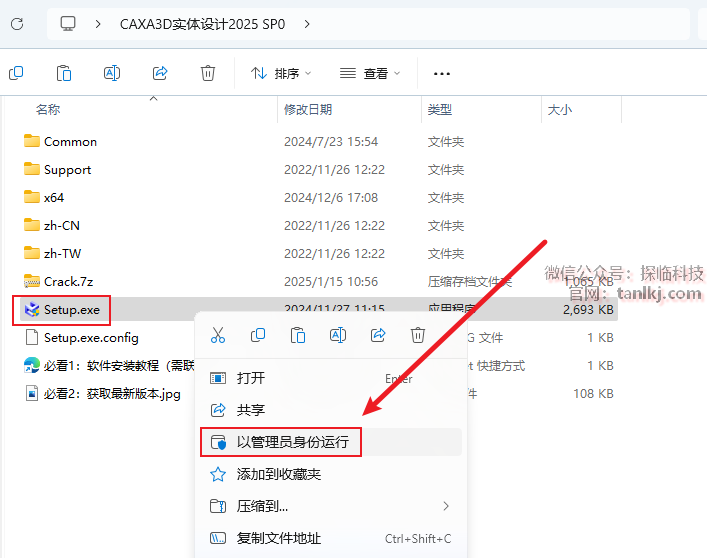Choose 复制文件地址 in the context menu
Screen dimensions: 707x558
pos(331,538)
